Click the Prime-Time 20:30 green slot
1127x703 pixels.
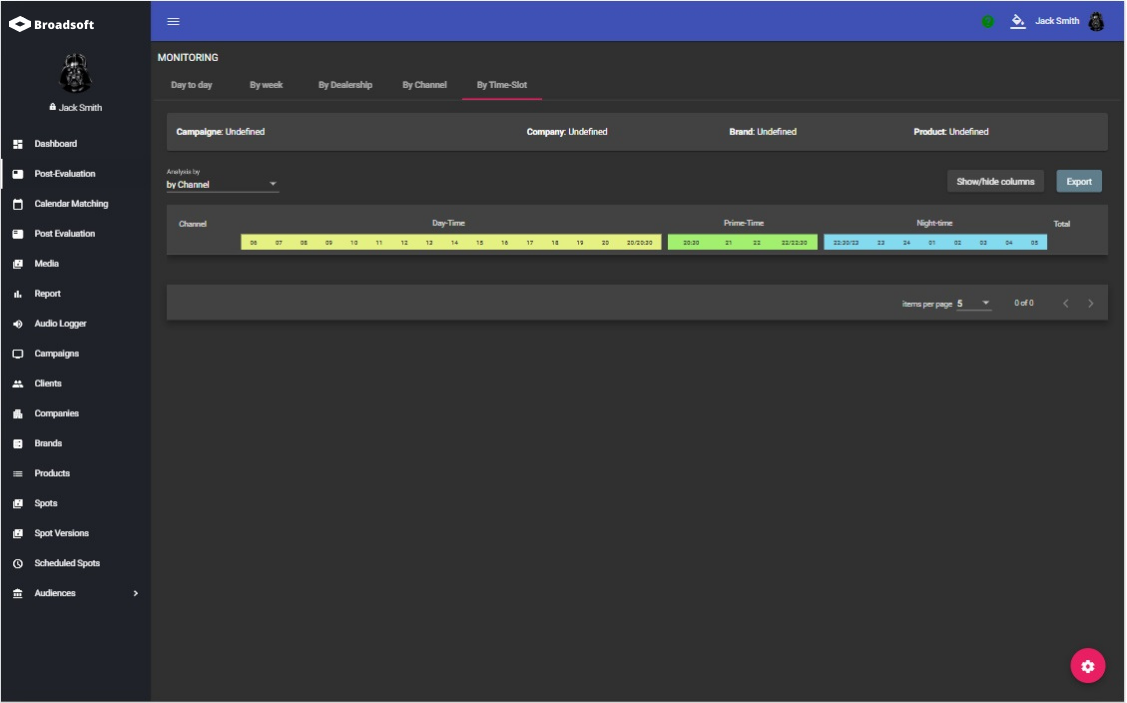691,243
